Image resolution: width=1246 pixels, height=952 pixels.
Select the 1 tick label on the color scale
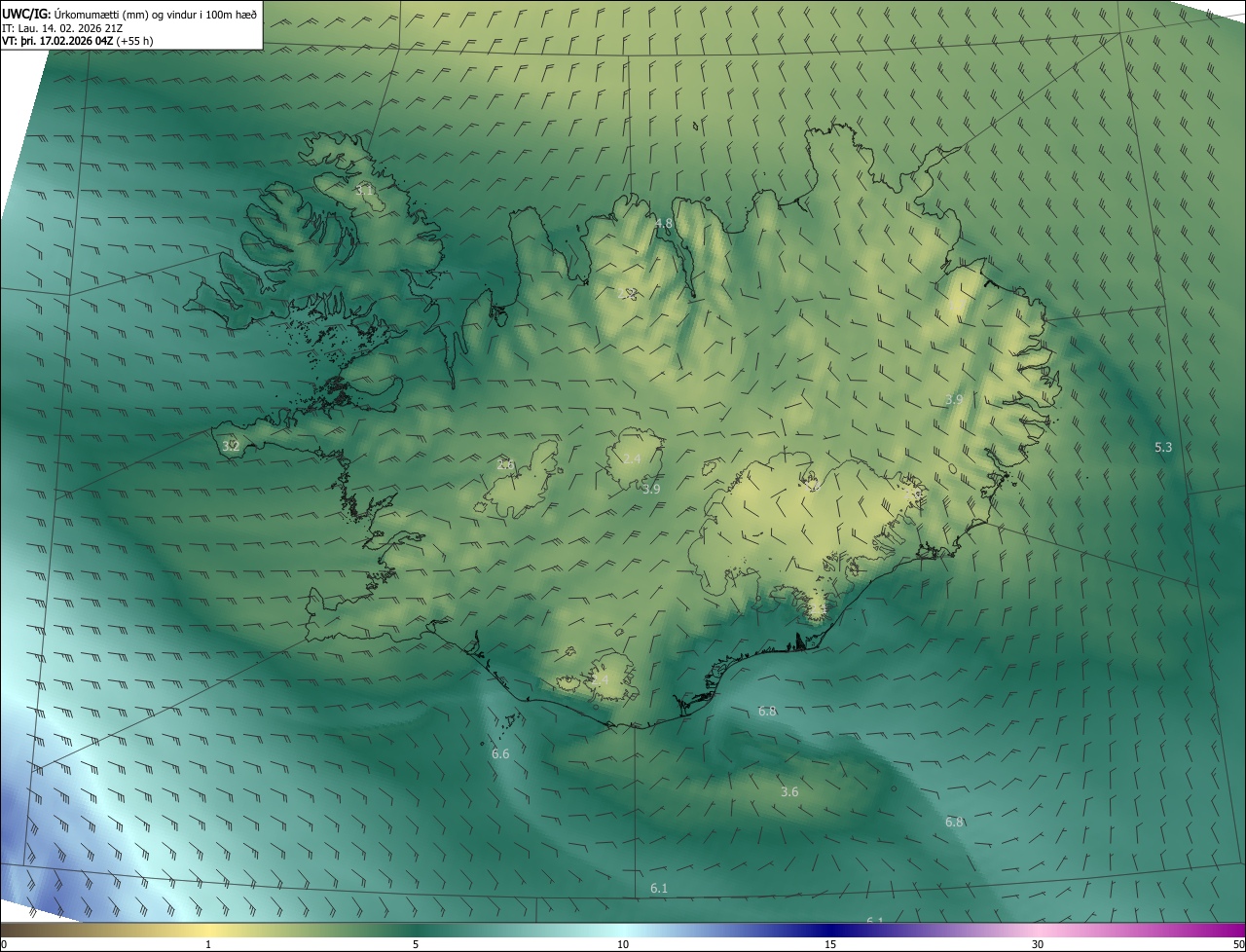tap(208, 944)
